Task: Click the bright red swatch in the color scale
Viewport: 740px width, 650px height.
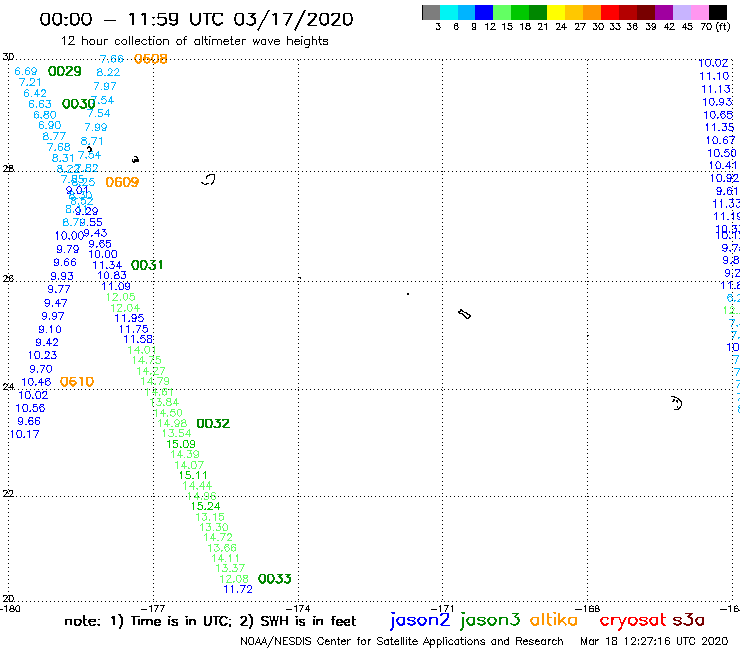Action: [x=610, y=12]
